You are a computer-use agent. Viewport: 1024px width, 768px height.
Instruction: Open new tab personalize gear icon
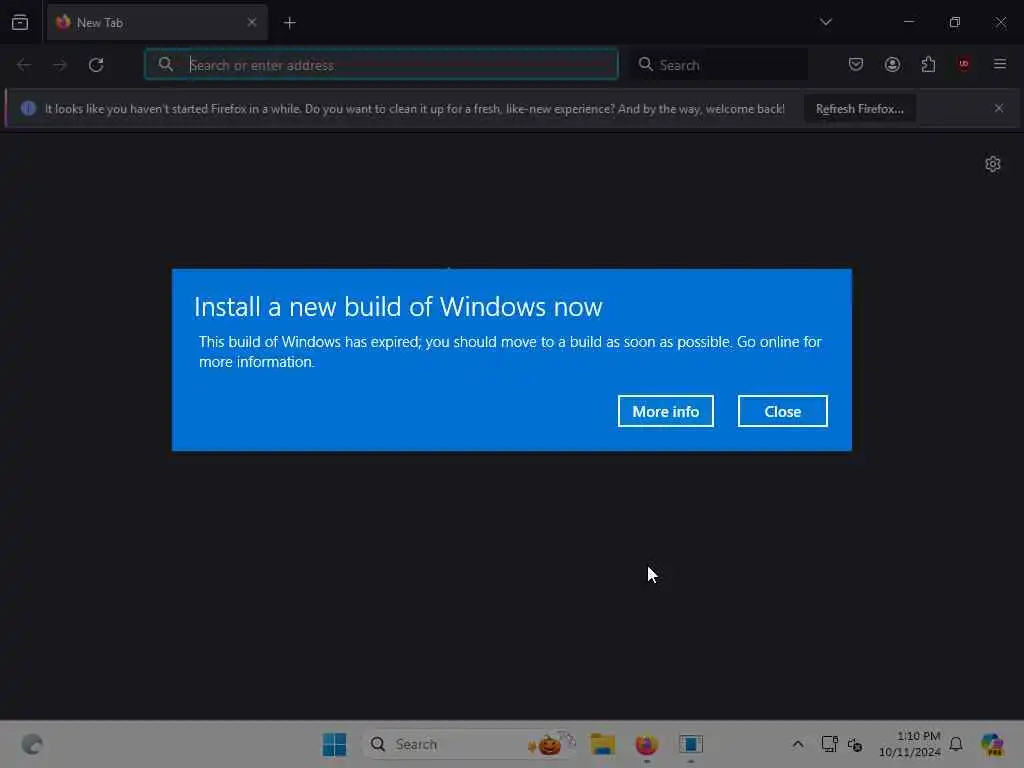tap(993, 164)
